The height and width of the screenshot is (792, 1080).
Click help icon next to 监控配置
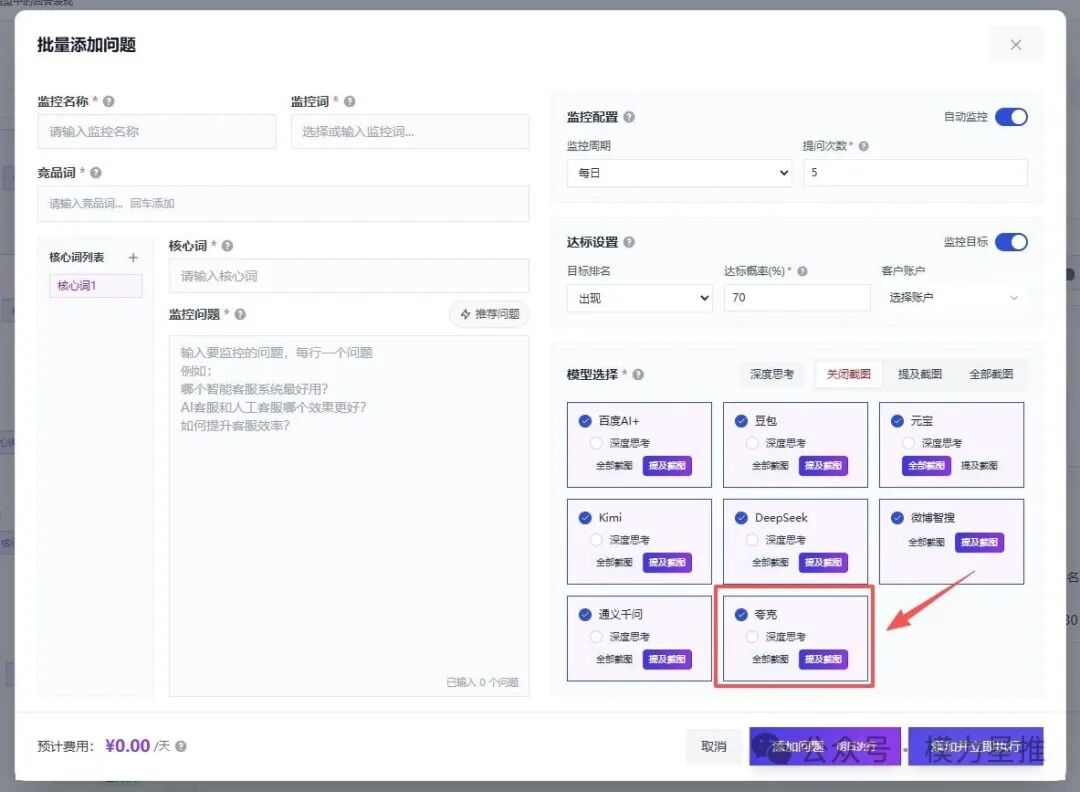point(629,117)
